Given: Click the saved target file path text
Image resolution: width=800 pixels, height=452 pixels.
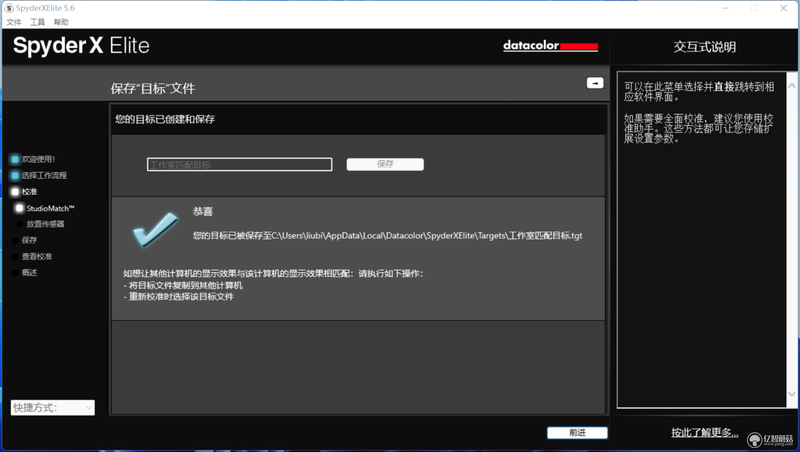Looking at the screenshot, I should pos(387,236).
